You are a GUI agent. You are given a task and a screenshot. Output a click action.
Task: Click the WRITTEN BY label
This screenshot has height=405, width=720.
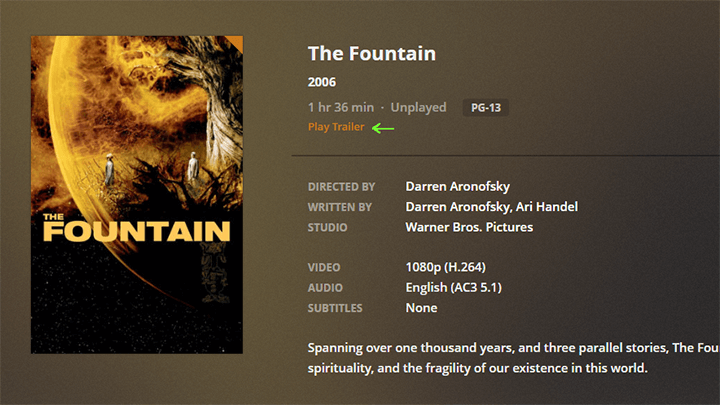coord(339,208)
